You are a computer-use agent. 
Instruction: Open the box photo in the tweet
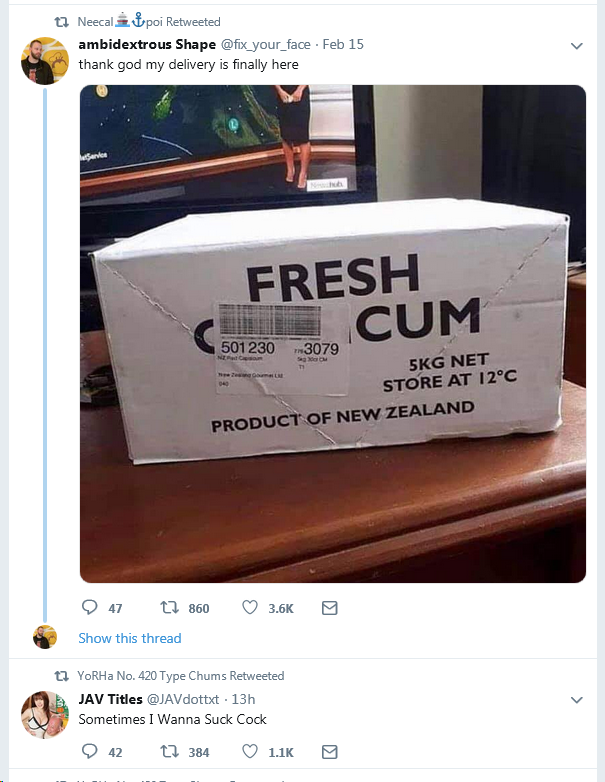tap(332, 333)
